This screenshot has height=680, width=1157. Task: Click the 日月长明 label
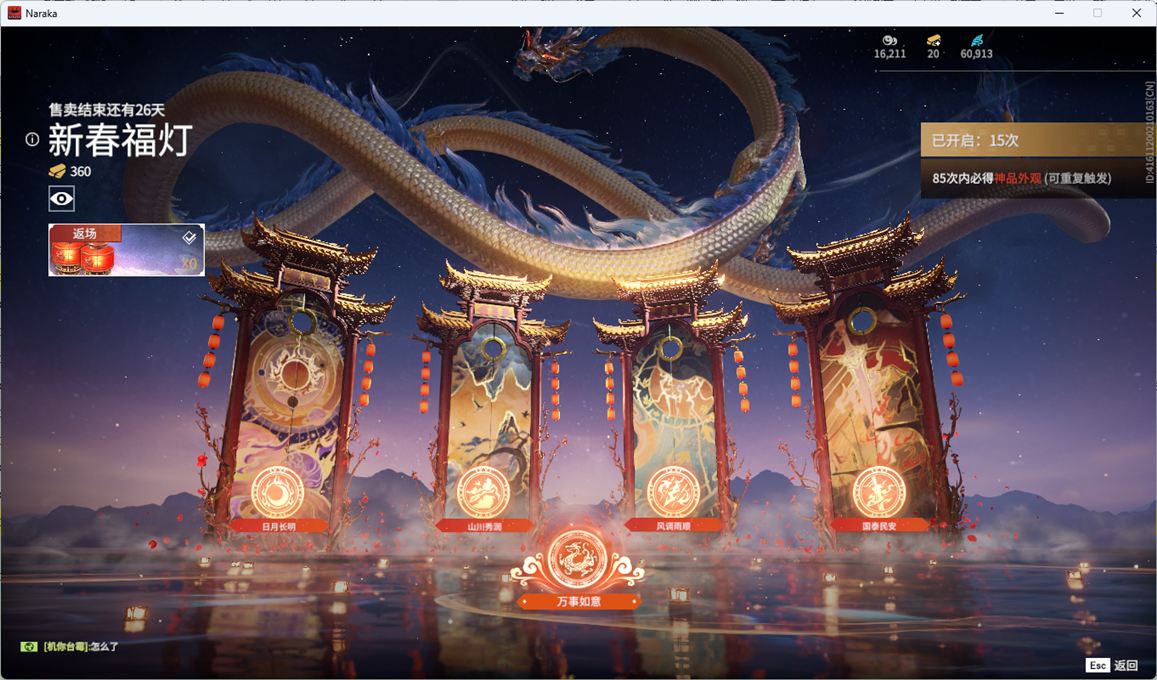[278, 527]
